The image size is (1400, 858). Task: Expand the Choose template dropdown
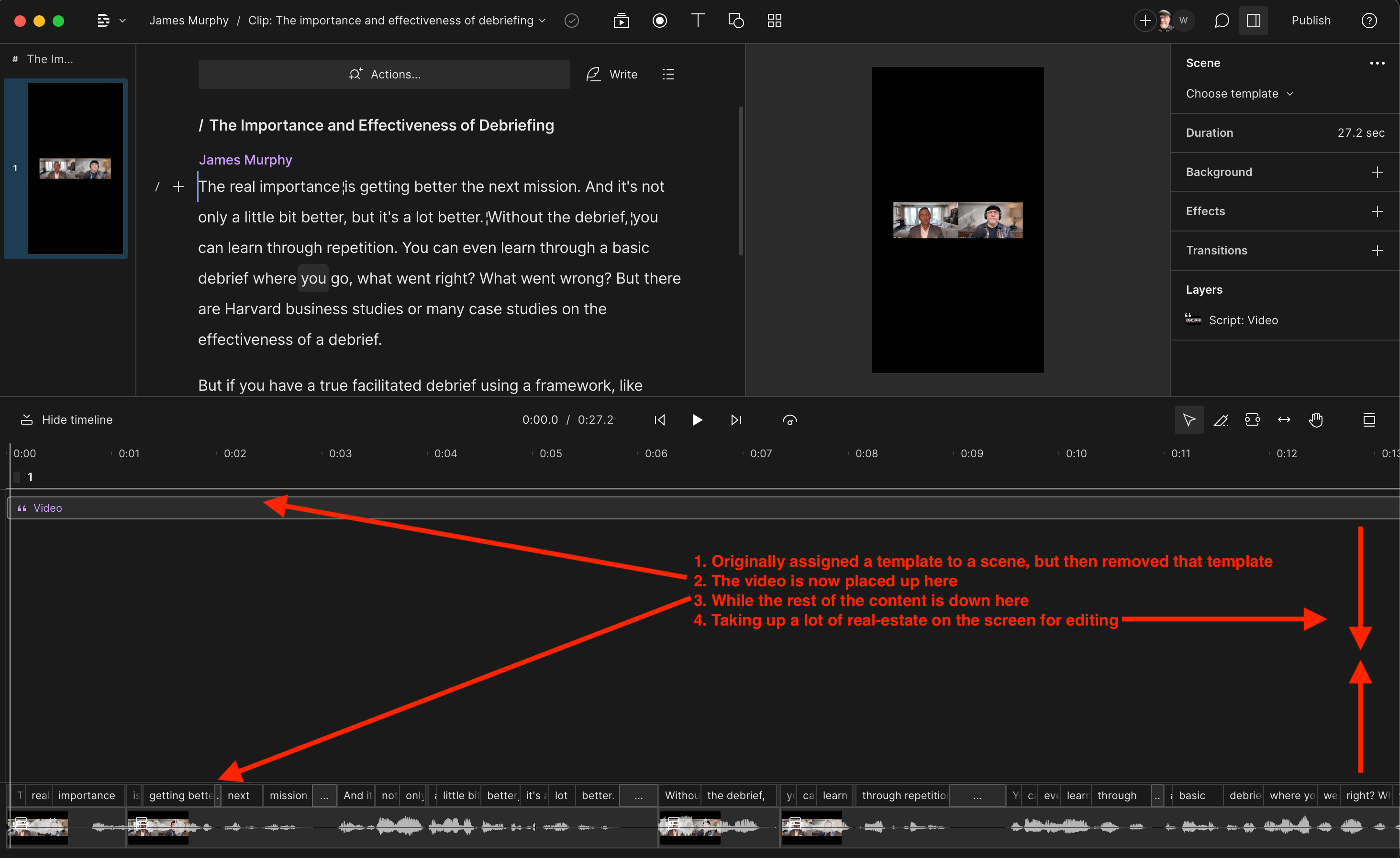(x=1239, y=94)
